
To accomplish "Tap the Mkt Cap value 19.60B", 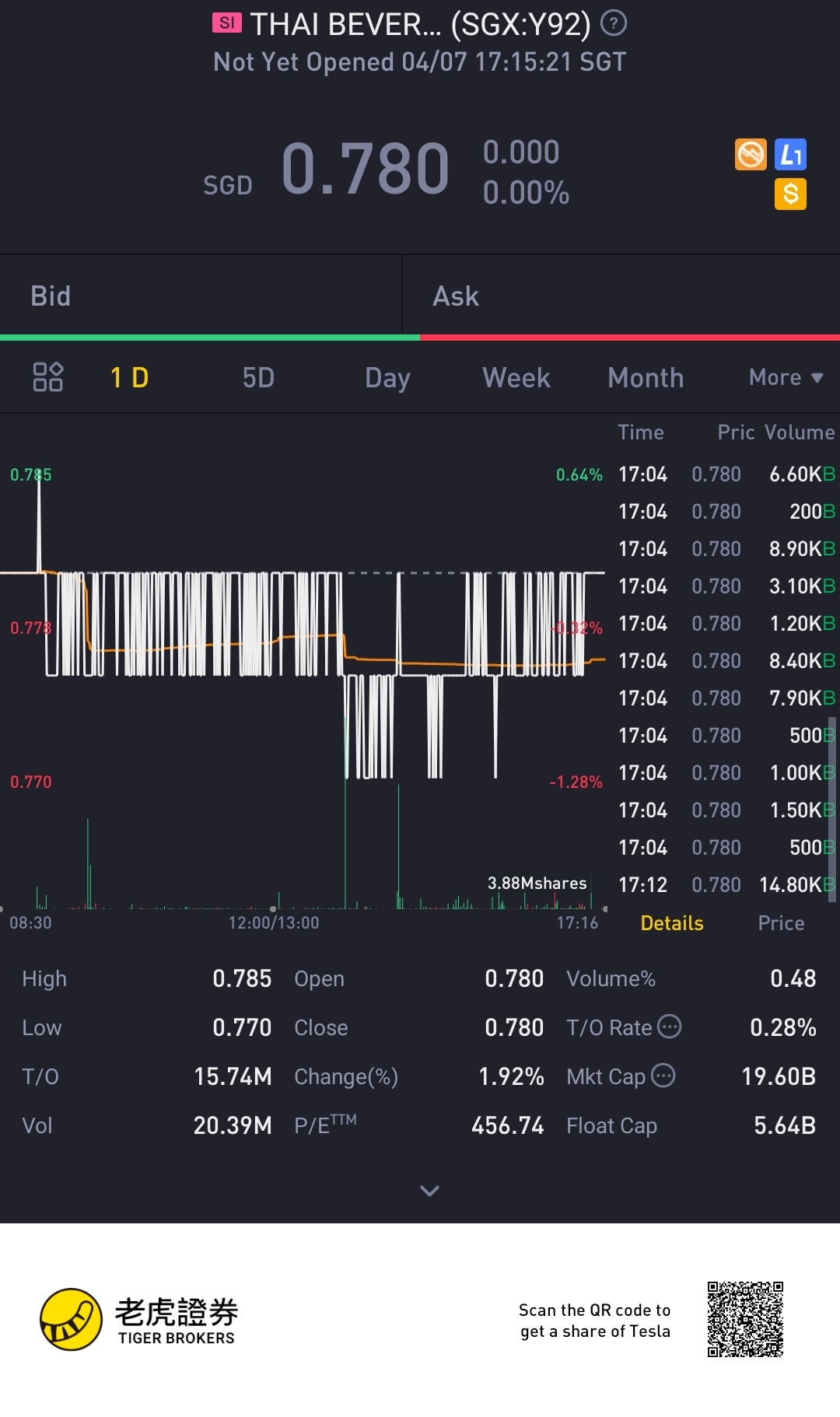I will point(779,1076).
